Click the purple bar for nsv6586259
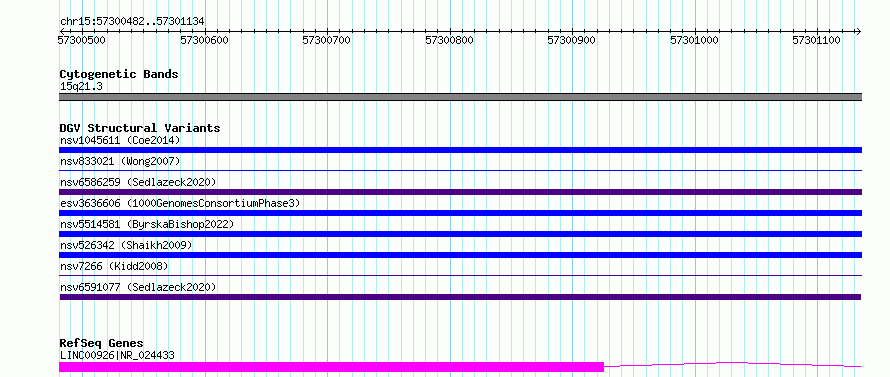Image resolution: width=890 pixels, height=377 pixels. pos(460,192)
